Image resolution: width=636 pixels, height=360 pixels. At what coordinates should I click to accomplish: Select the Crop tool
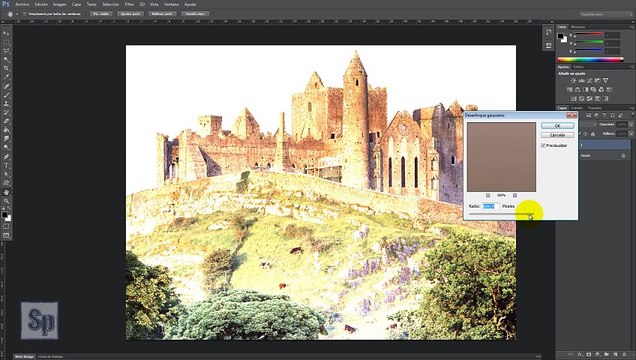(6, 69)
